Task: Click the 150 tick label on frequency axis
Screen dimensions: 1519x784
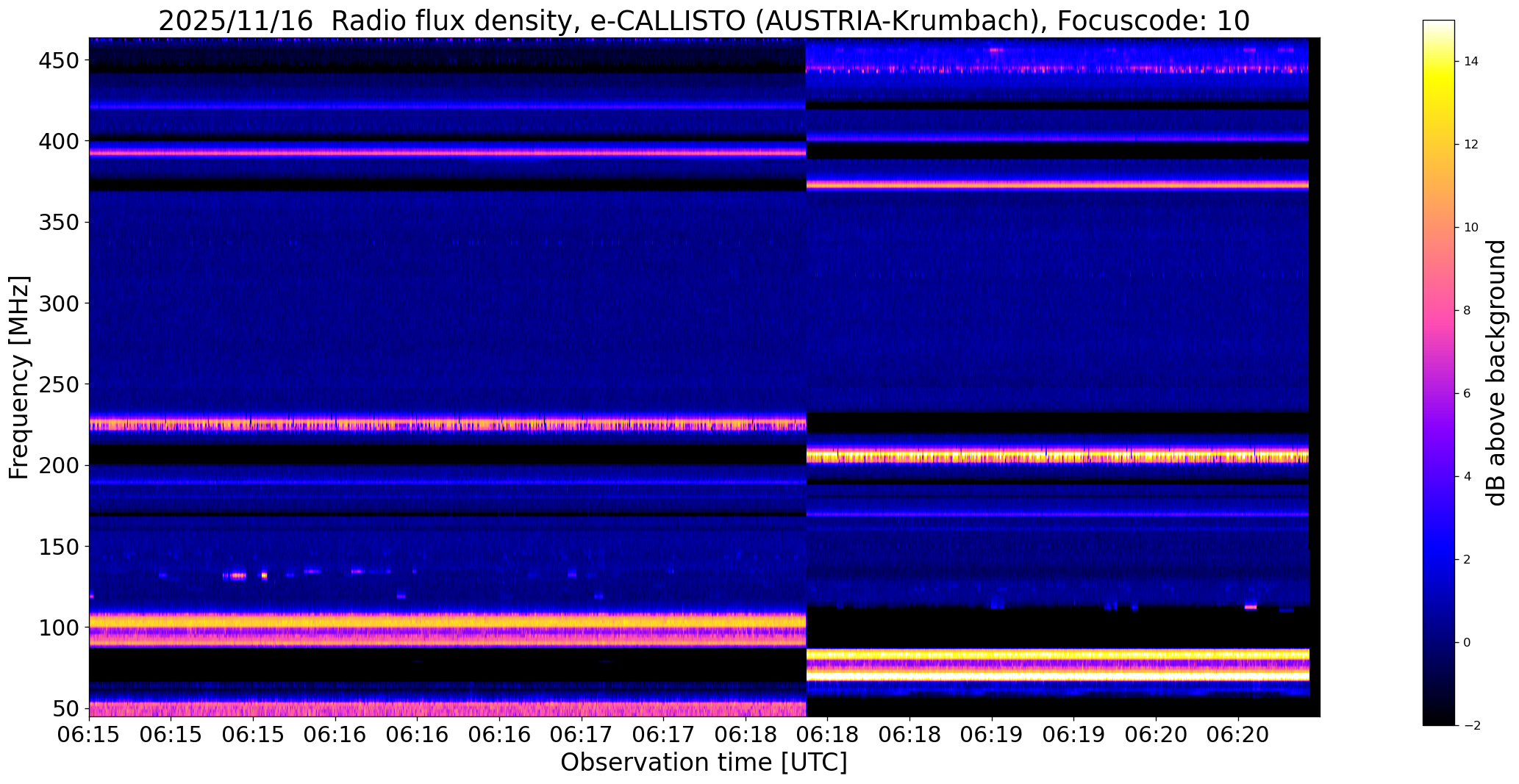Action: pyautogui.click(x=59, y=546)
